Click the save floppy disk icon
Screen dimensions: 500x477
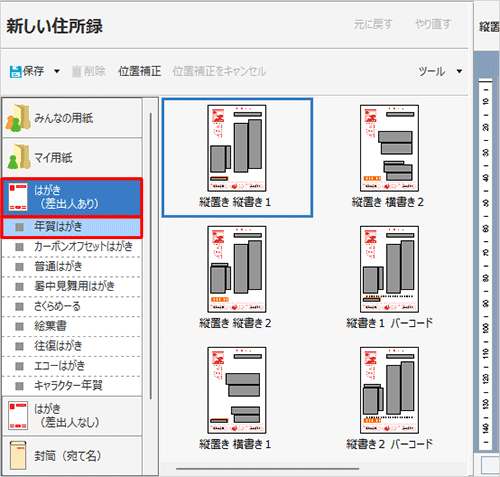coord(15,71)
